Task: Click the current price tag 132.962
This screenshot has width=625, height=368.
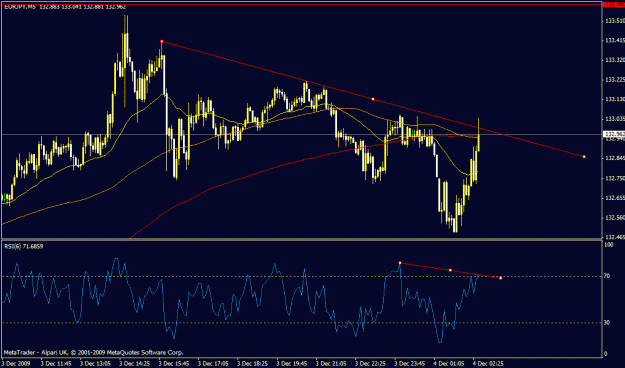Action: point(614,134)
